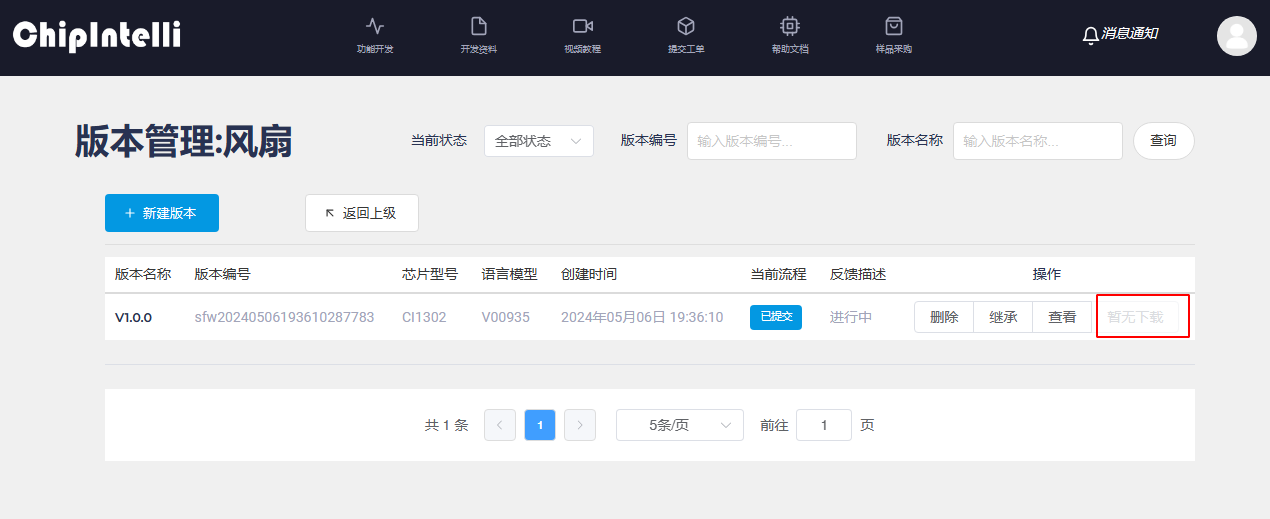Click the 创建时间 column header

(x=589, y=274)
